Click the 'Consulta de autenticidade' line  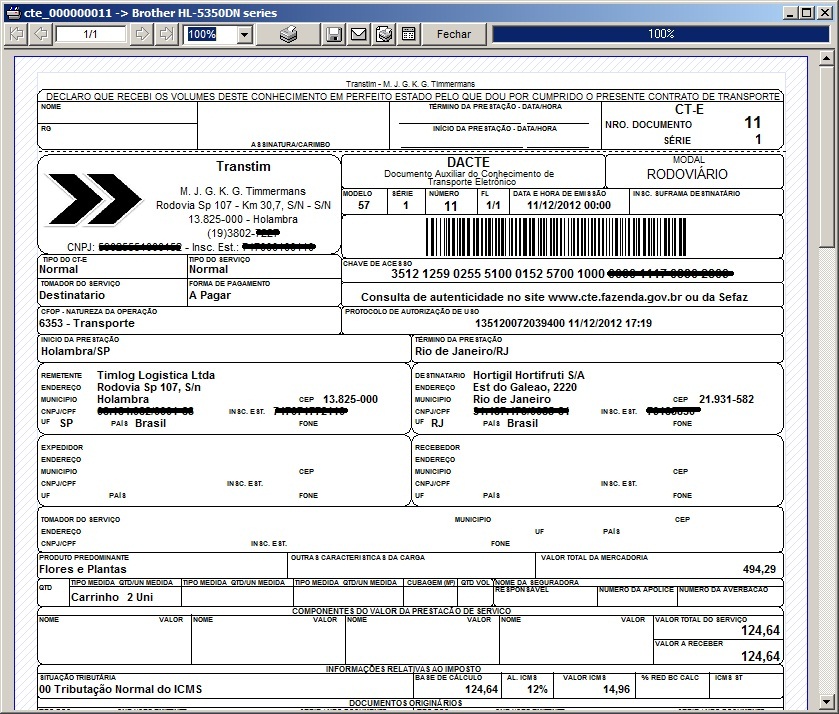point(554,297)
